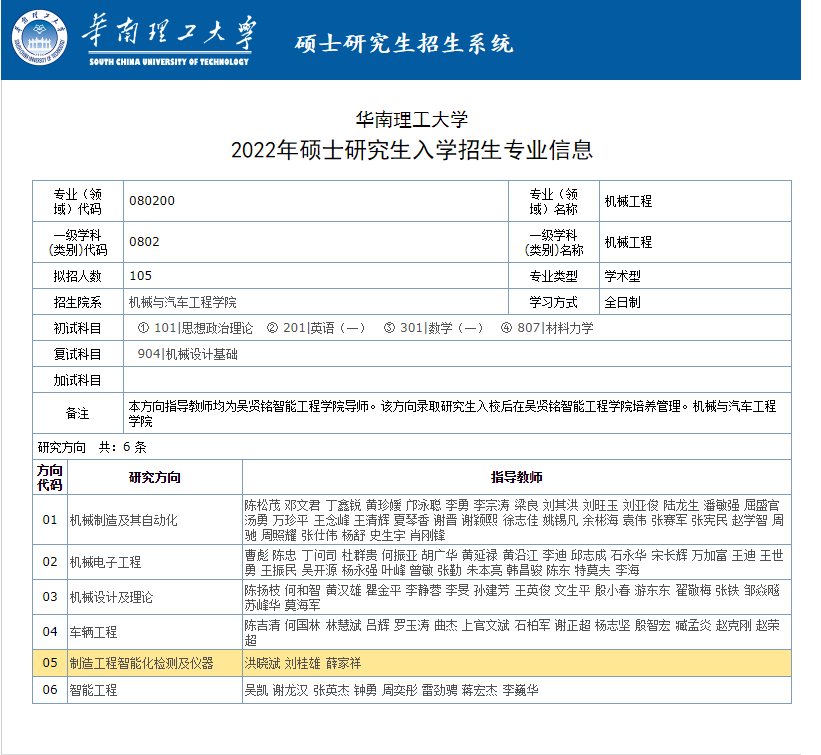Click direction code 05 cell

point(50,663)
